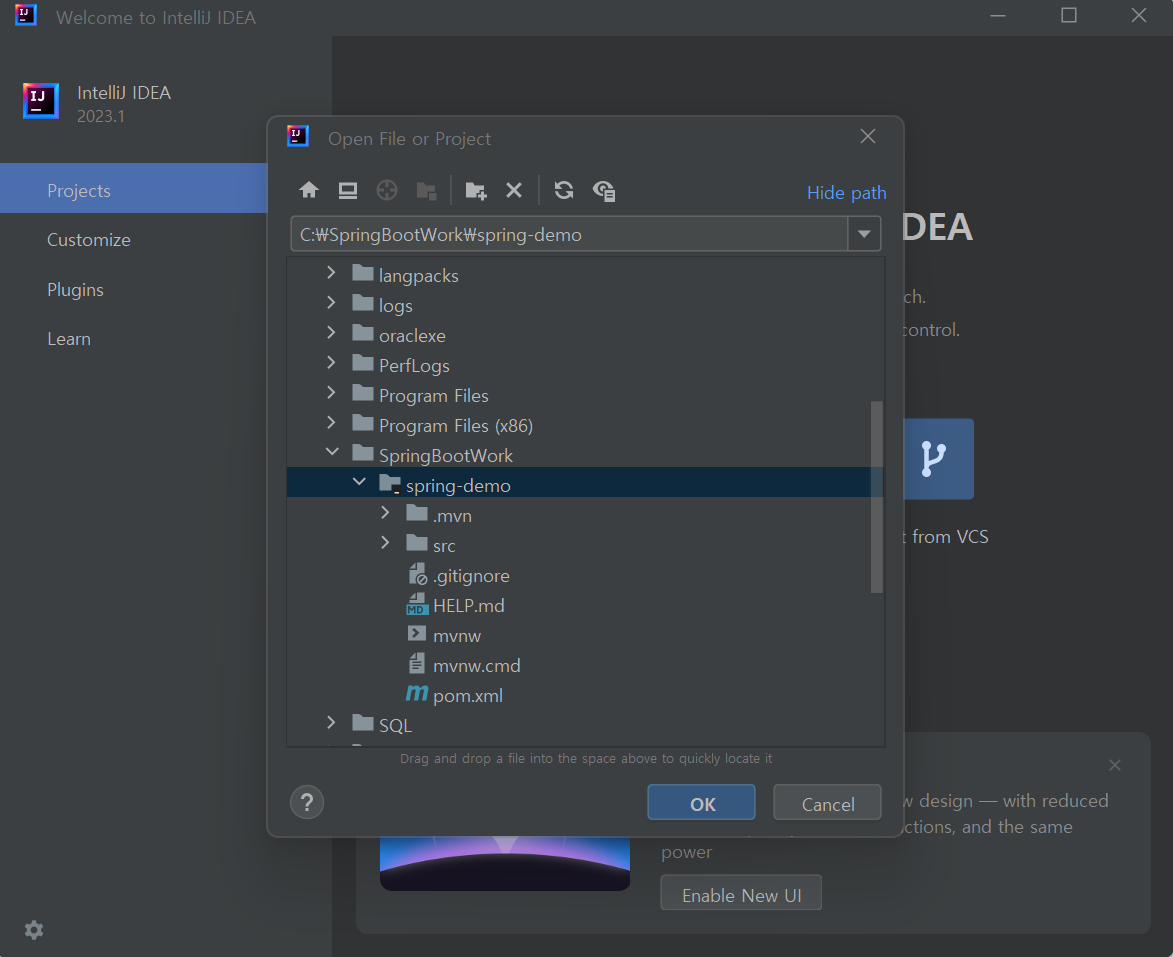1173x957 pixels.
Task: Click the Cancel button
Action: pyautogui.click(x=827, y=803)
